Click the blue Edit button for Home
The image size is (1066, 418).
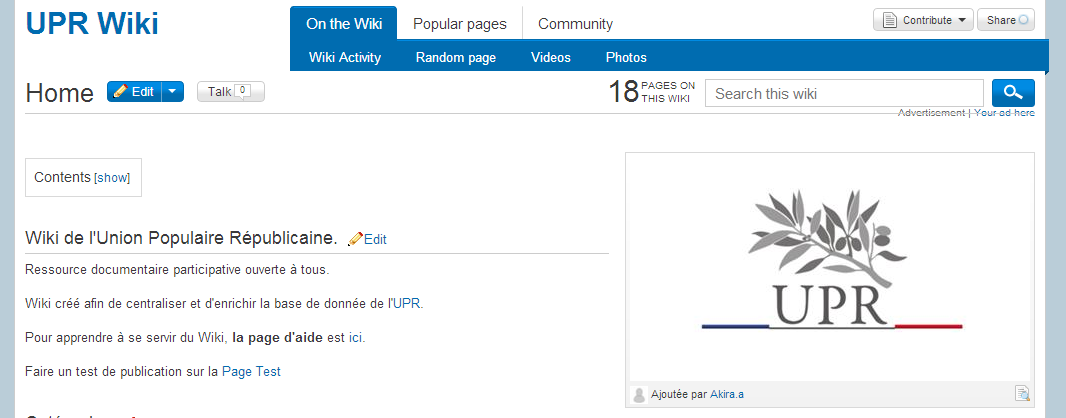tap(134, 92)
